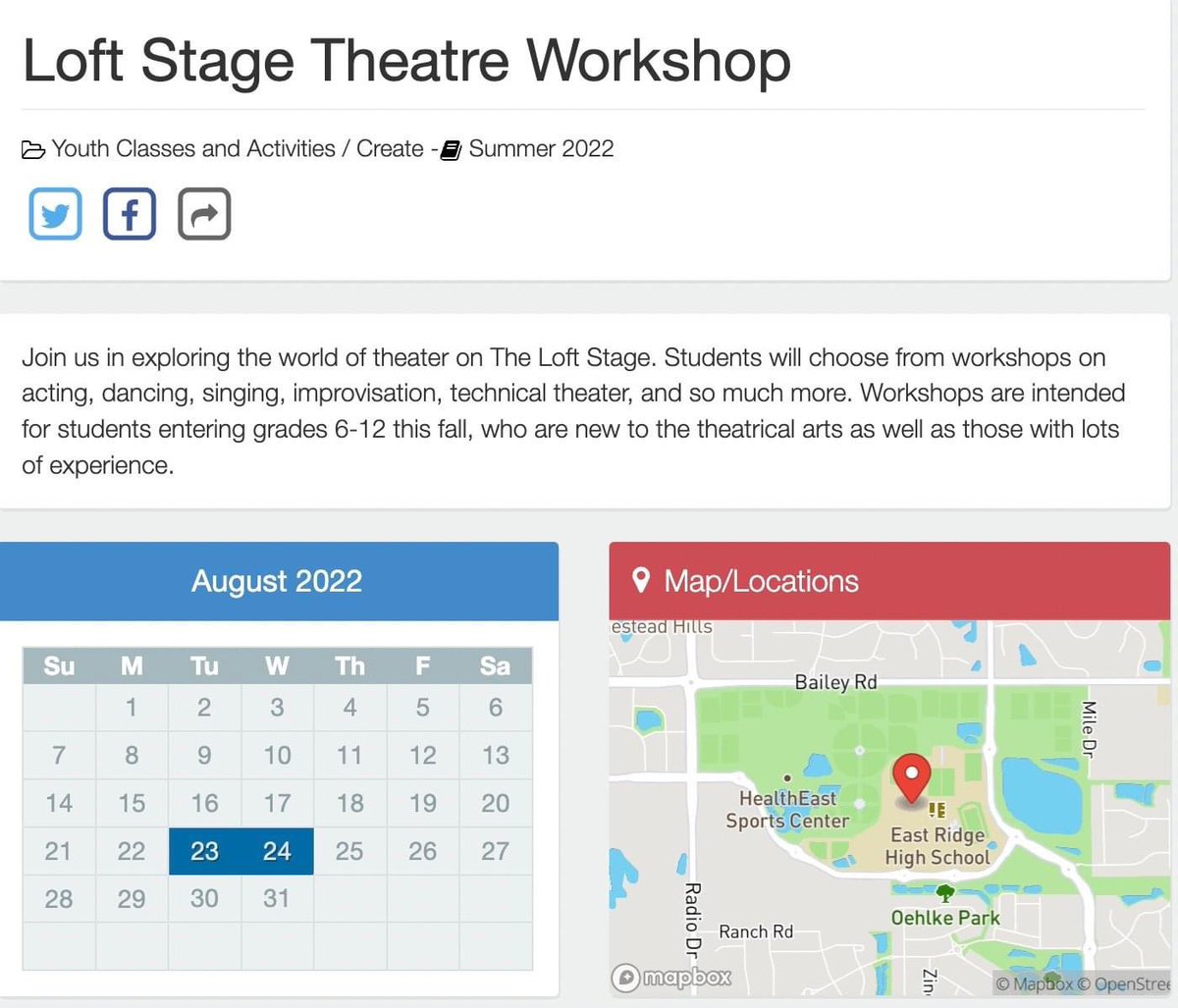Select August 24 on the calendar
The image size is (1178, 1008).
click(277, 851)
